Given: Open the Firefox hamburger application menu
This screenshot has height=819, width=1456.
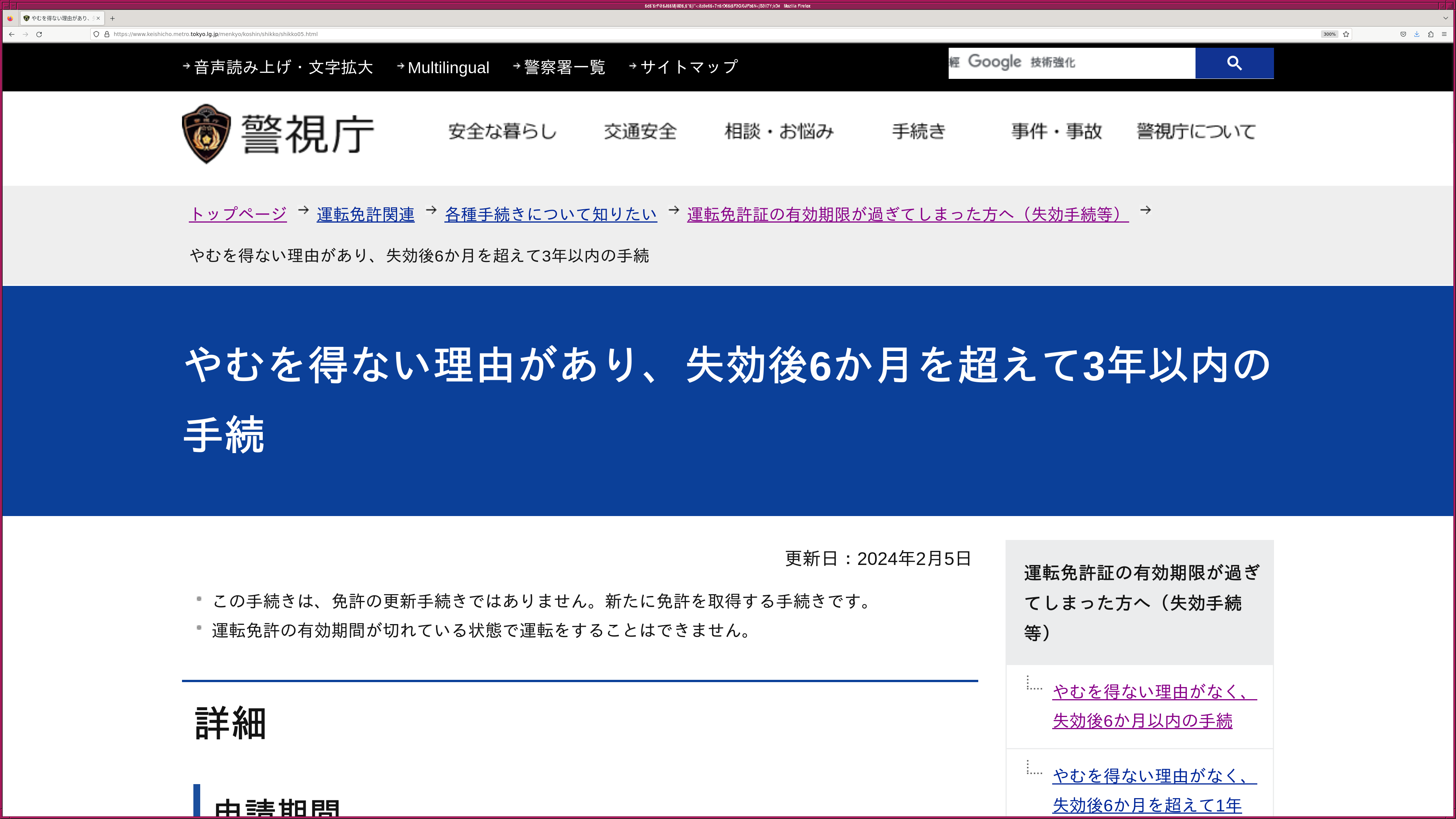Looking at the screenshot, I should click(x=1443, y=34).
